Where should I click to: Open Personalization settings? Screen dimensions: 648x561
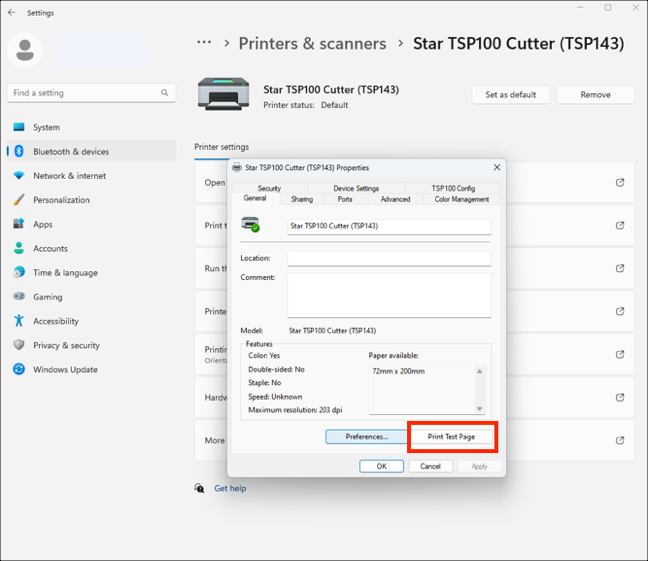click(x=92, y=200)
